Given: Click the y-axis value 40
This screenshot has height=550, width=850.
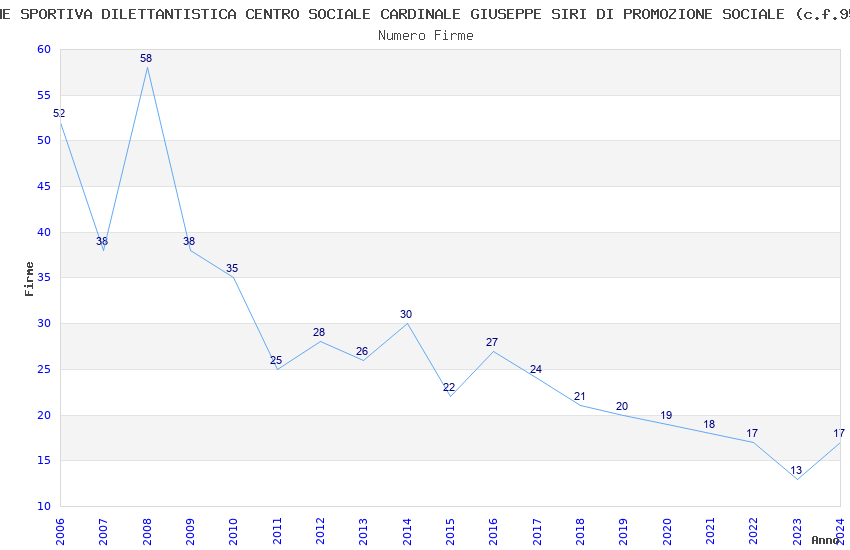Looking at the screenshot, I should (x=44, y=232).
